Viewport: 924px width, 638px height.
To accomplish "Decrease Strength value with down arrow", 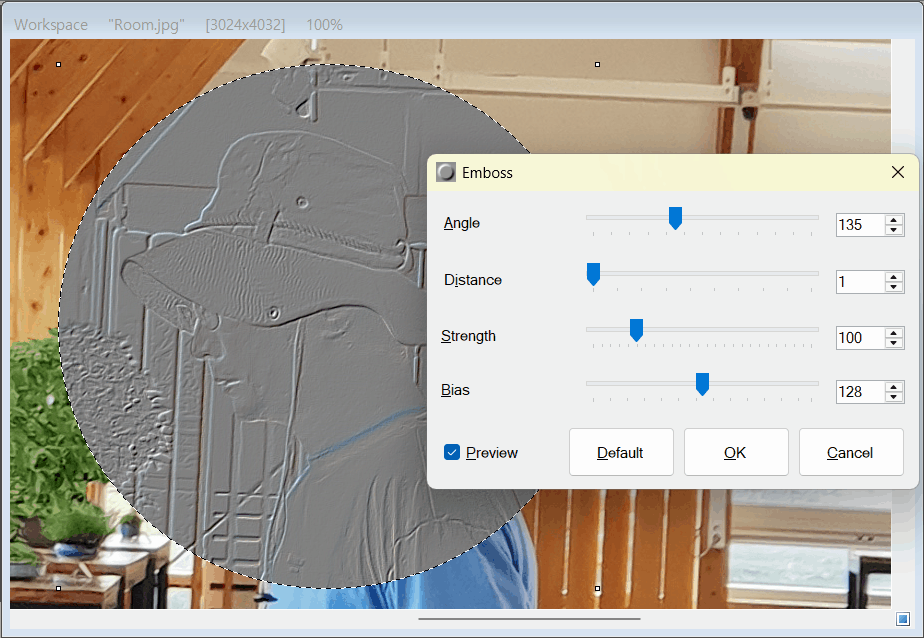I will pyautogui.click(x=894, y=343).
